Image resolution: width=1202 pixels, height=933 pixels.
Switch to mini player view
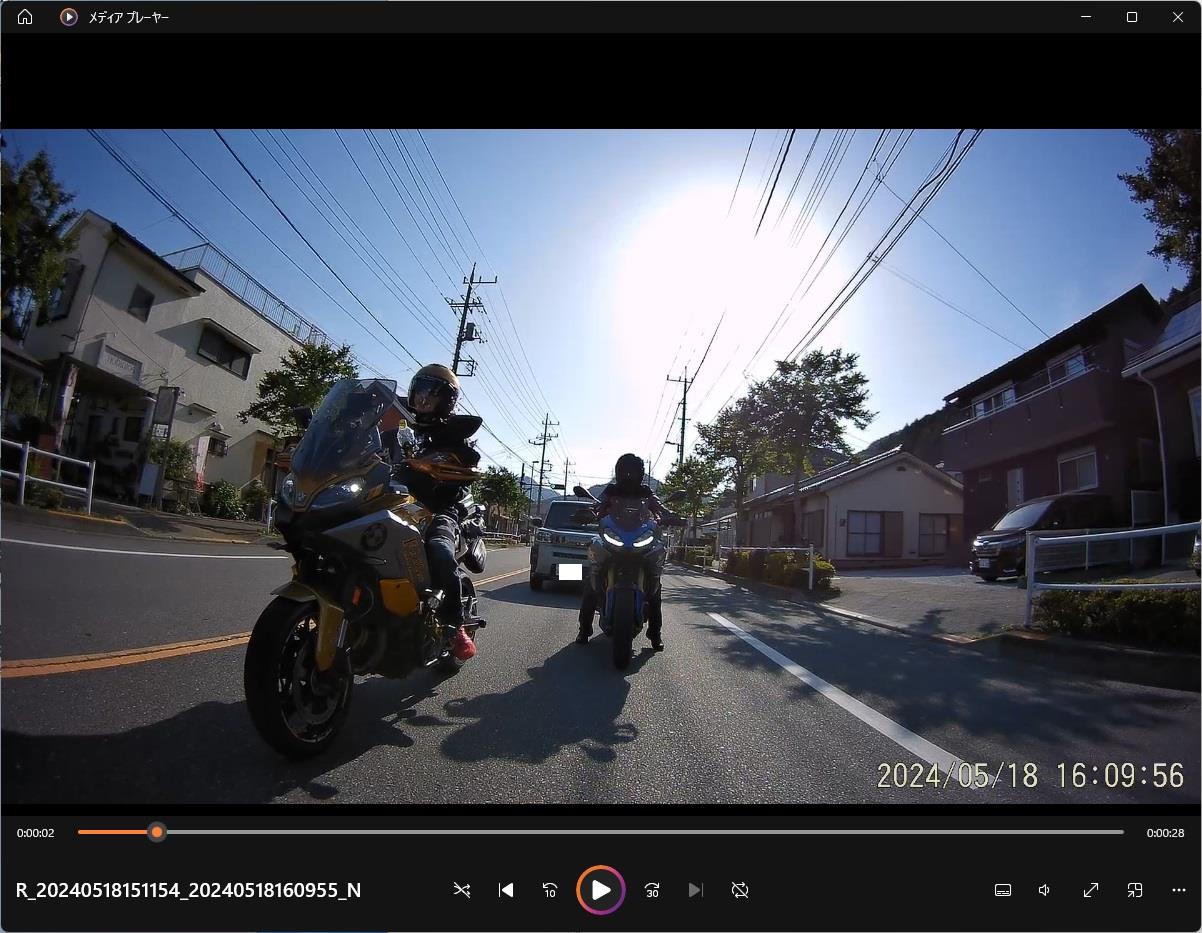(x=1135, y=890)
